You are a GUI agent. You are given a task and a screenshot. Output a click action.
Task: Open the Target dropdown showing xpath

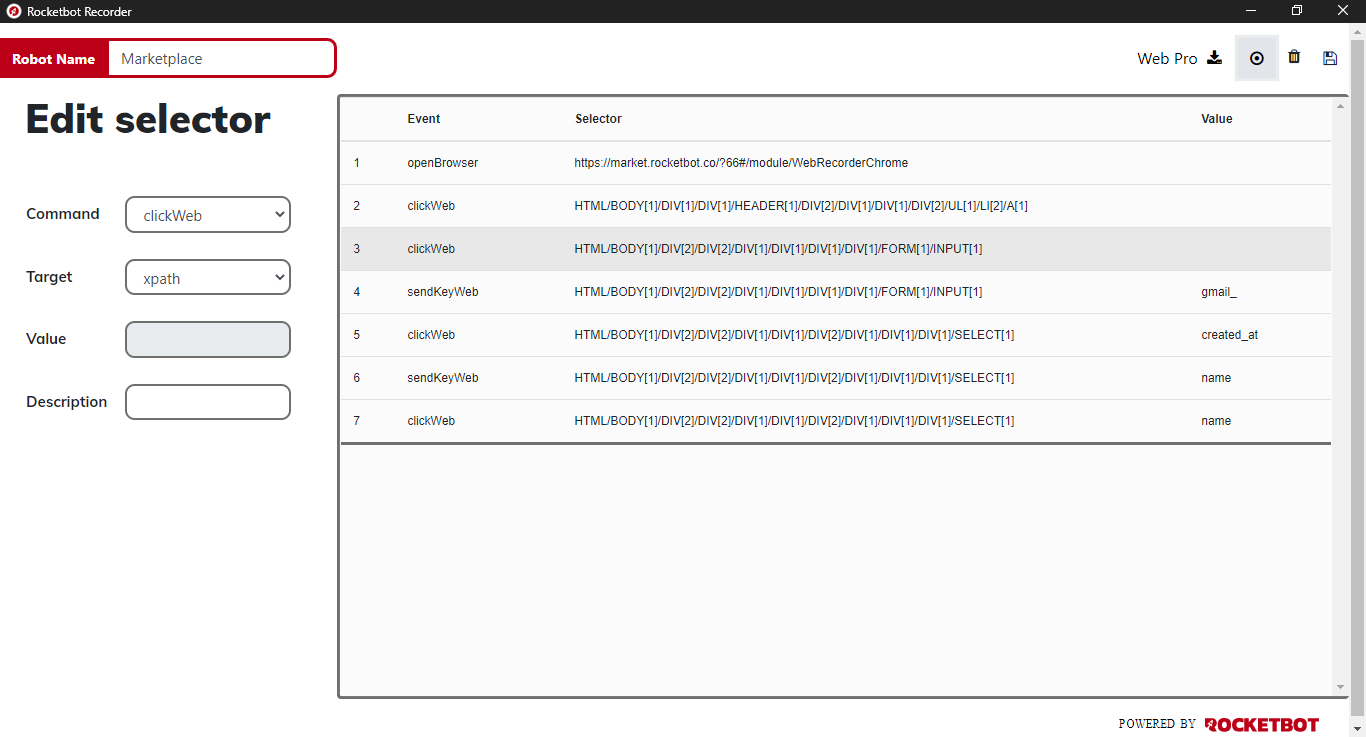[208, 278]
